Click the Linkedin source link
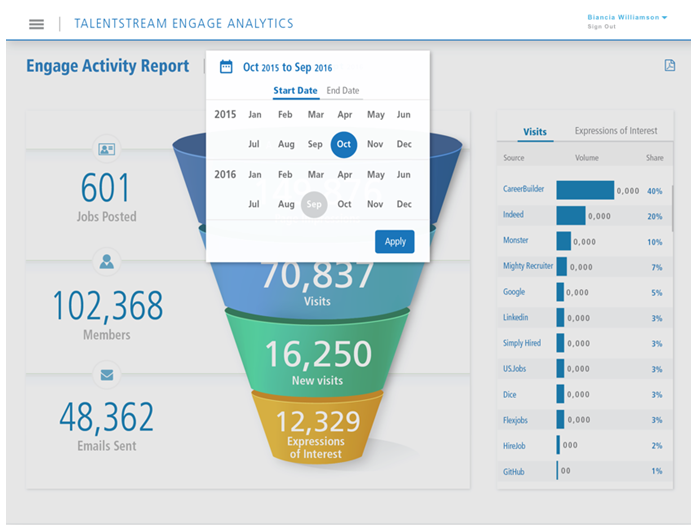The image size is (697, 529). coord(515,317)
